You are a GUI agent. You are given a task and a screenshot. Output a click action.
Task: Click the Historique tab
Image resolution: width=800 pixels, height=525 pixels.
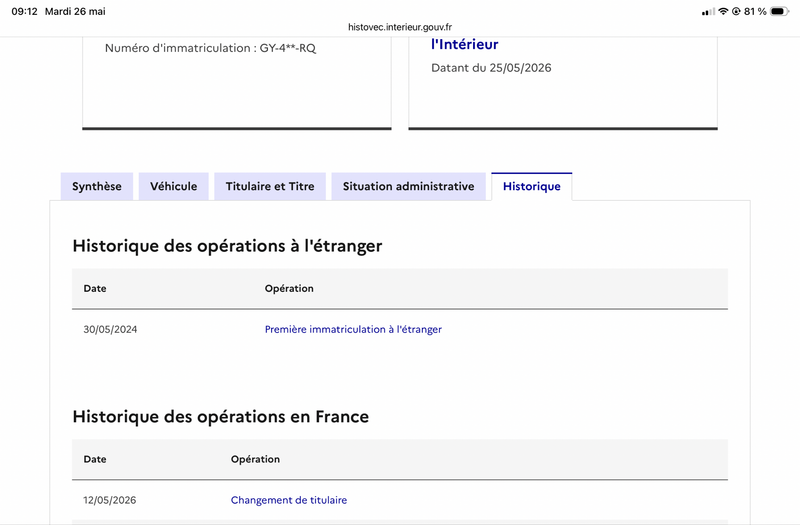pos(532,186)
